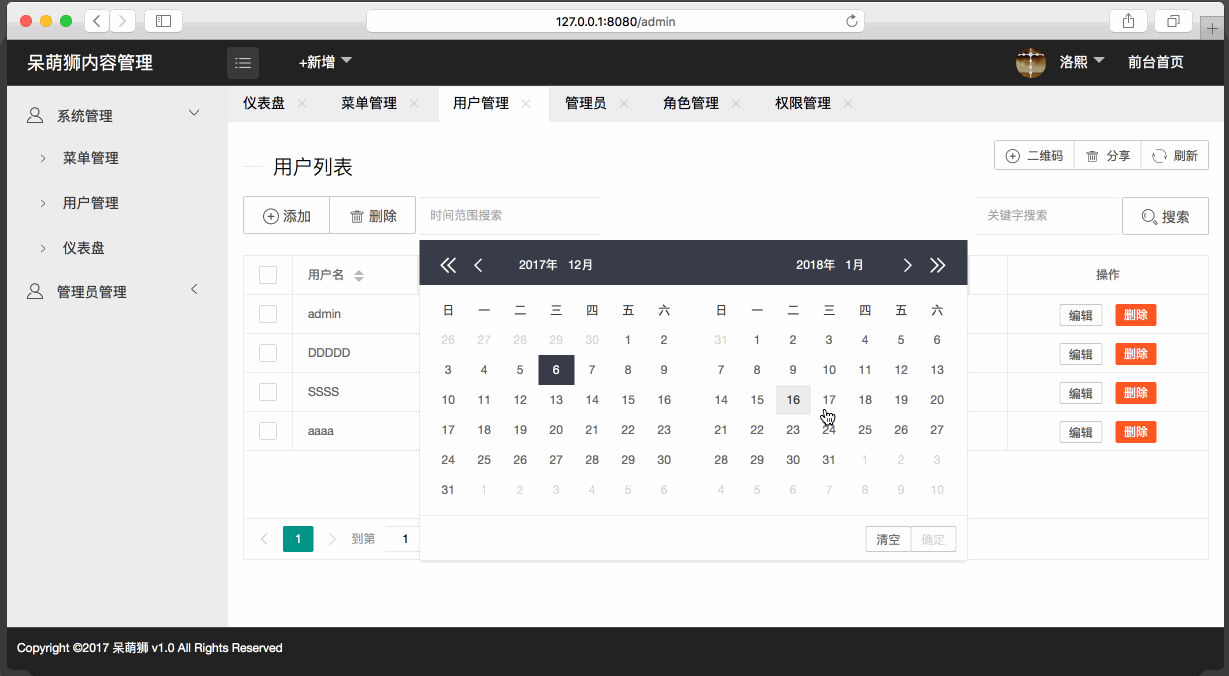
Task: Click the Safari share icon
Action: pyautogui.click(x=1128, y=20)
